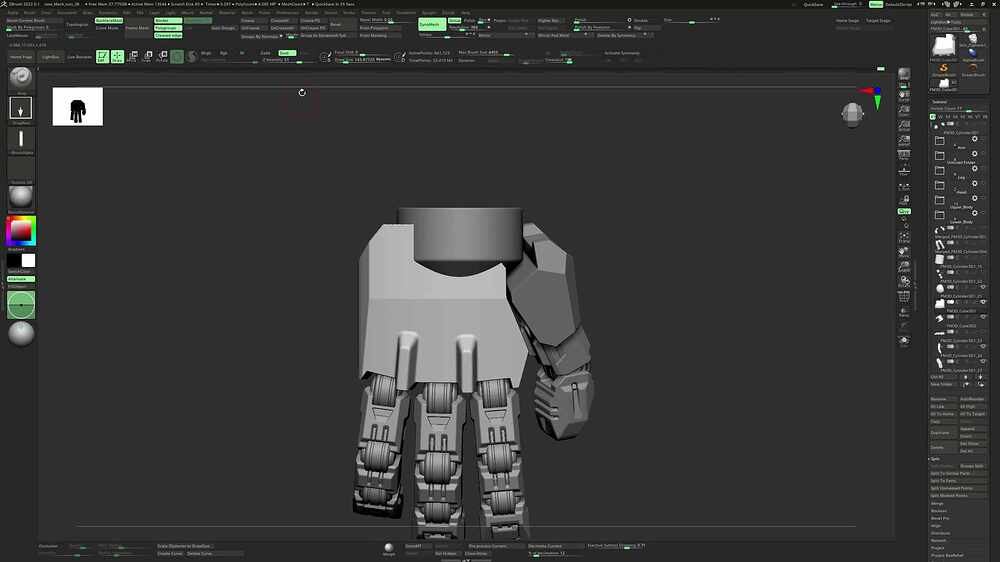Click the BPR render icon
The height and width of the screenshot is (562, 1000).
(904, 75)
